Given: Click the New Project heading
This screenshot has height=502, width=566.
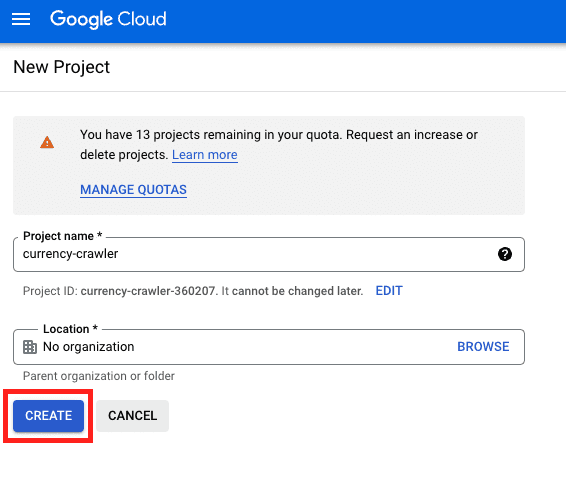Looking at the screenshot, I should point(61,67).
